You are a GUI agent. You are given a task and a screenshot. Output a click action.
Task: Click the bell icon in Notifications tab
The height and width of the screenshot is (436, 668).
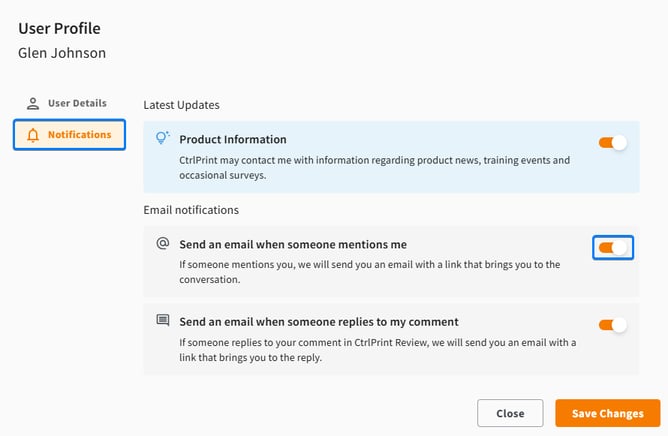(x=33, y=135)
